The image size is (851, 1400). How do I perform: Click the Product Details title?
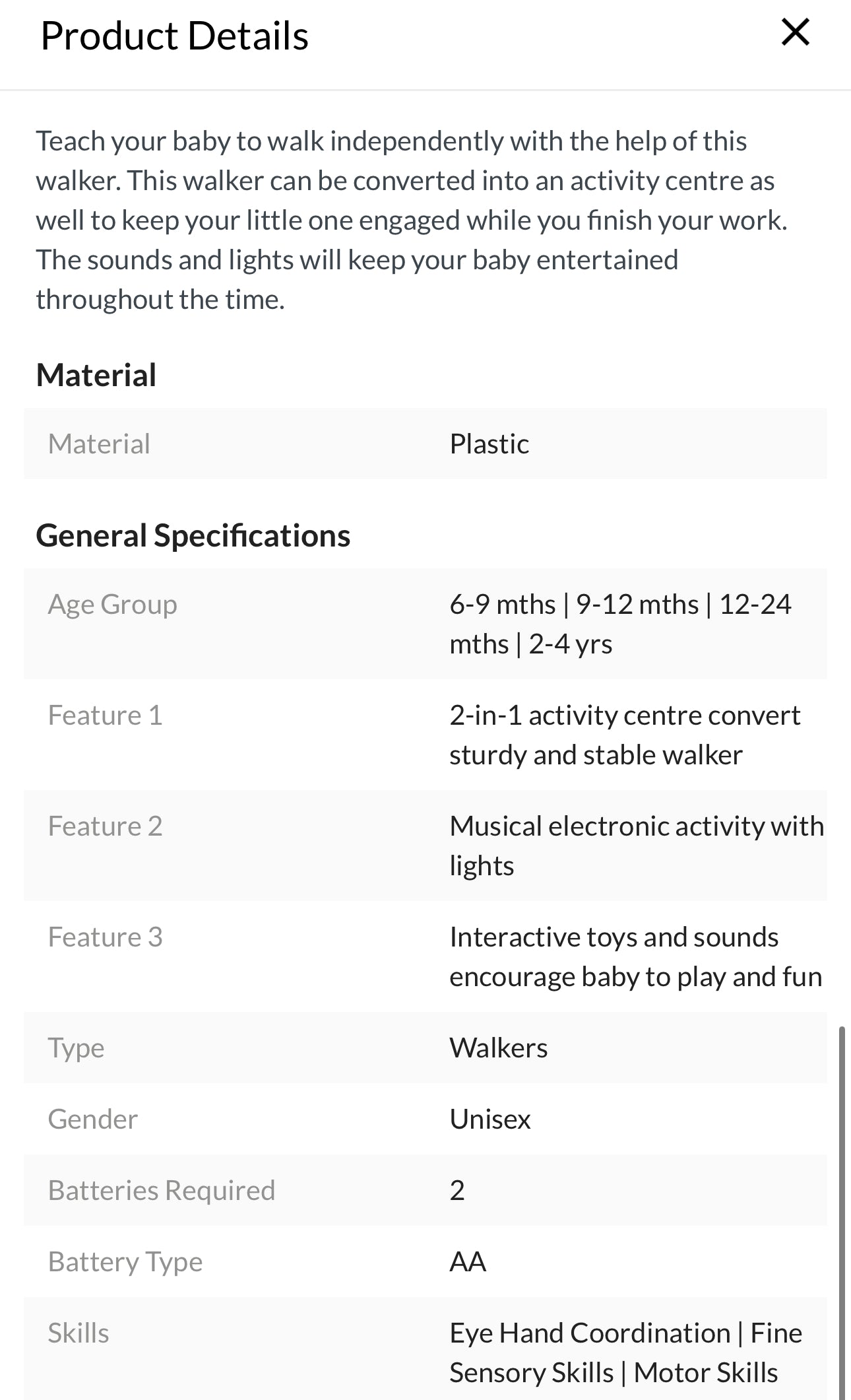pos(175,36)
